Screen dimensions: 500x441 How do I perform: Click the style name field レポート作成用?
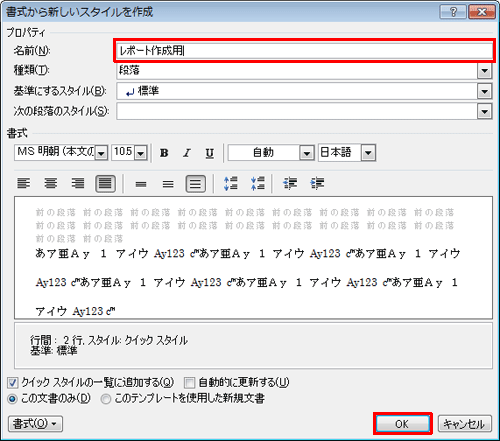pos(304,51)
